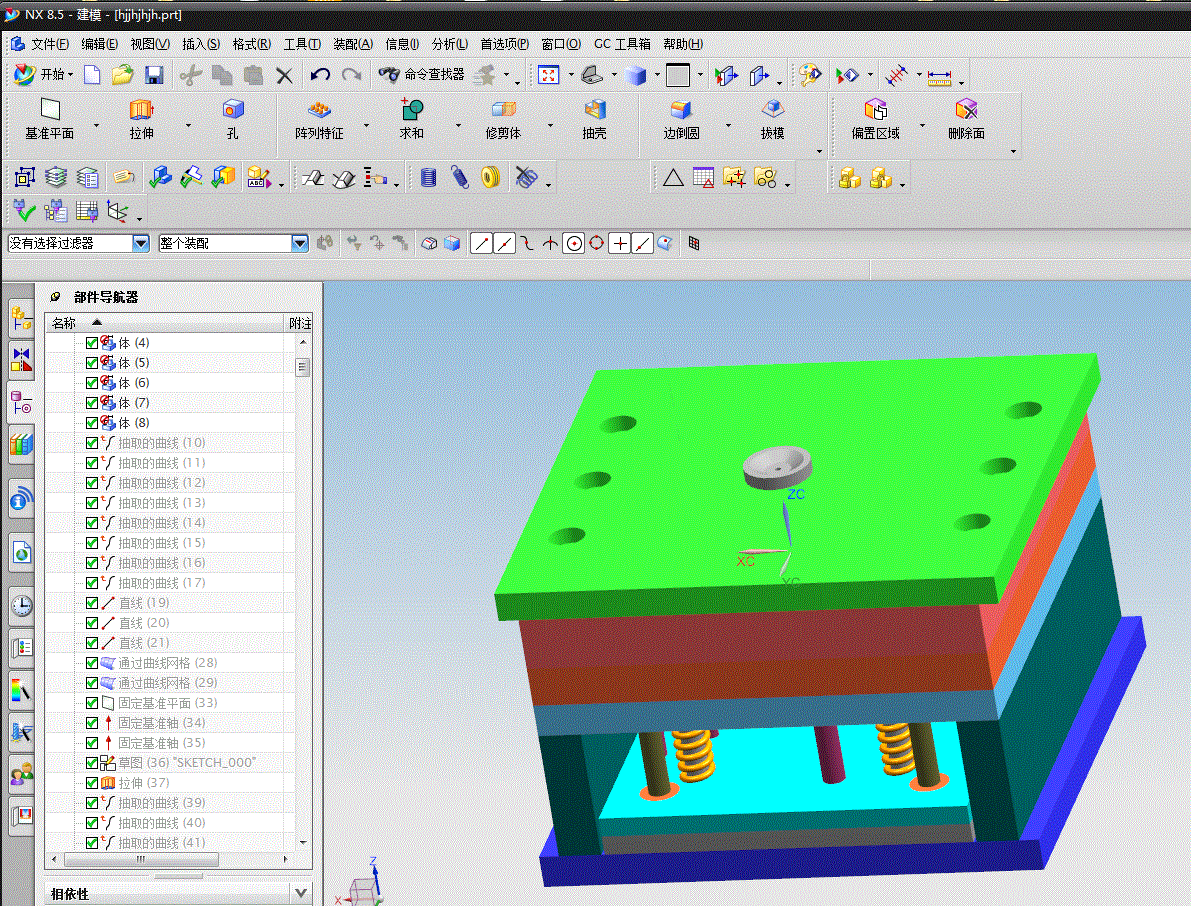Viewport: 1191px width, 906px height.
Task: Click the spring tool icon in GC toolbar
Action: pyautogui.click(x=459, y=178)
